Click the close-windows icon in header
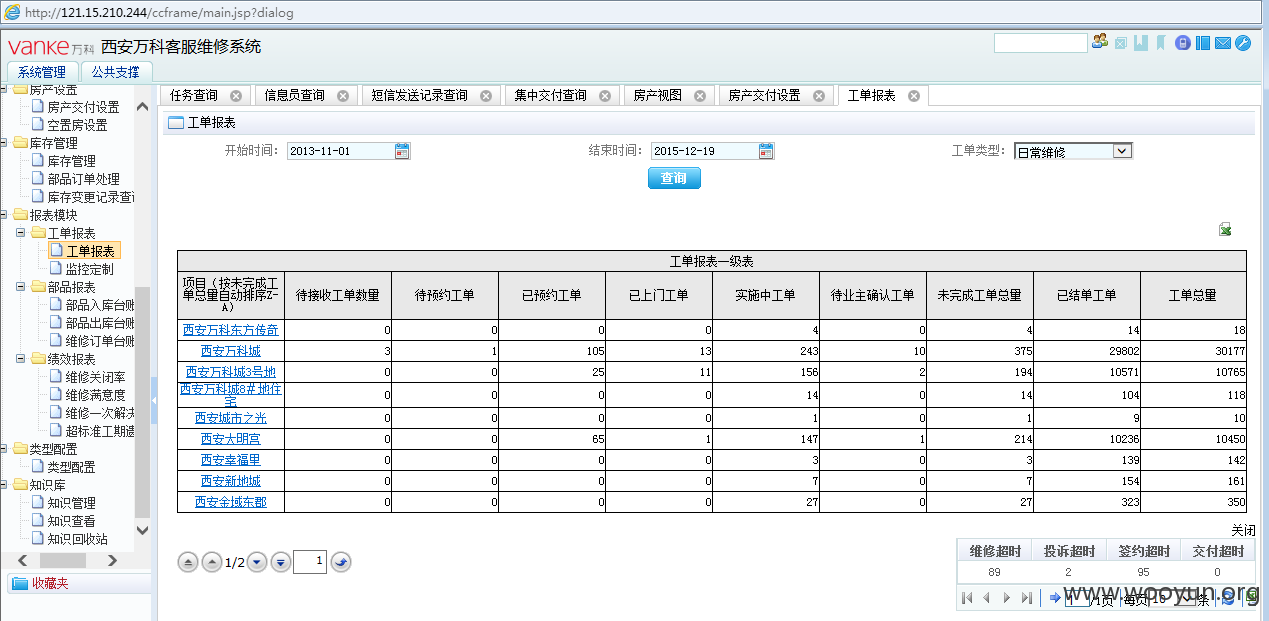Image resolution: width=1269 pixels, height=621 pixels. point(1121,43)
